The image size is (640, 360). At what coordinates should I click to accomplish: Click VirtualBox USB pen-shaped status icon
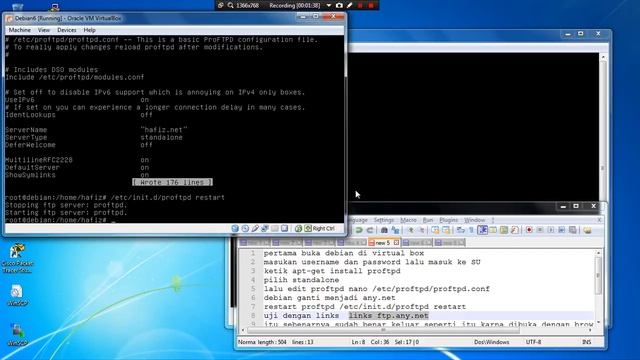(x=255, y=229)
